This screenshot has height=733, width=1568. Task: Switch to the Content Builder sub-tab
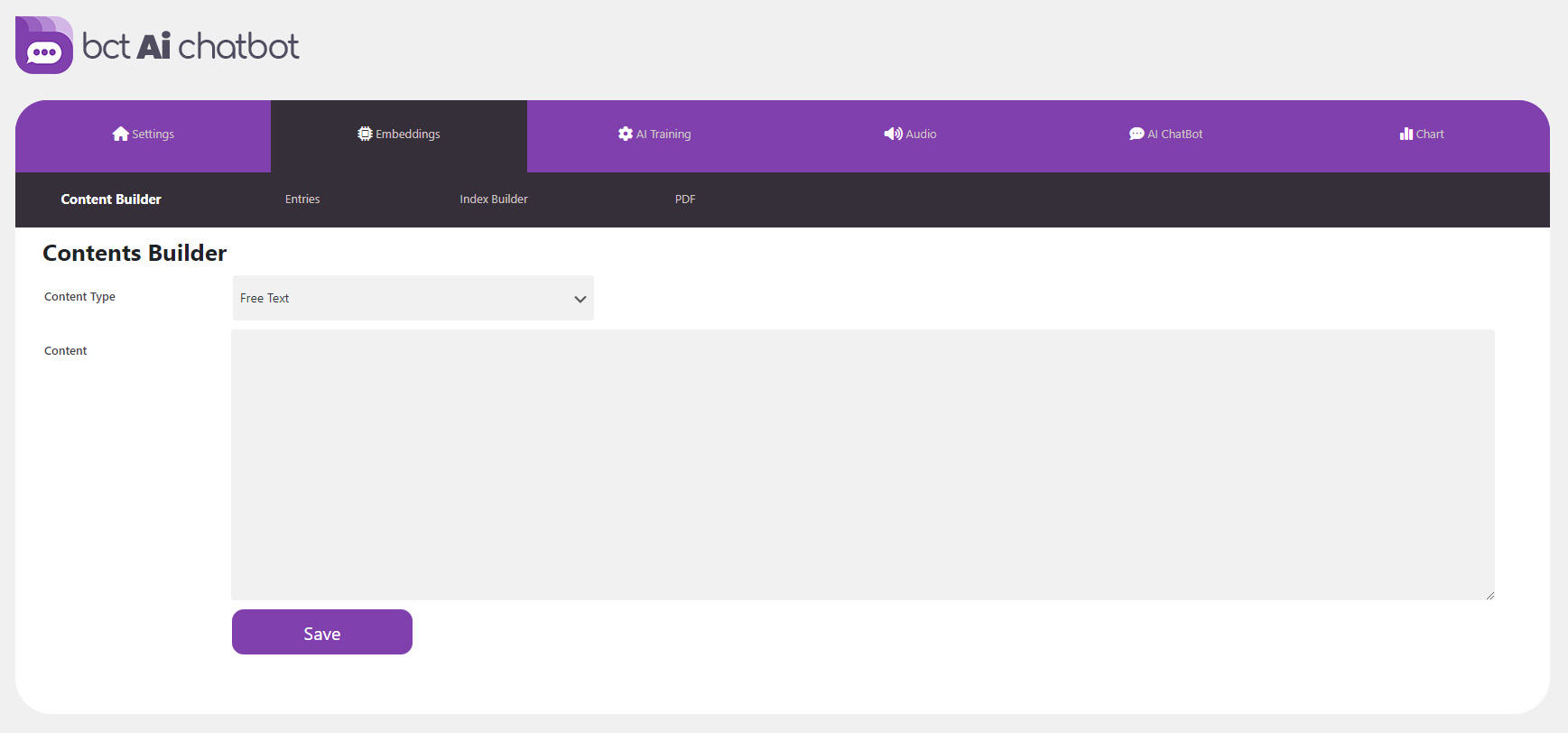[x=111, y=199]
